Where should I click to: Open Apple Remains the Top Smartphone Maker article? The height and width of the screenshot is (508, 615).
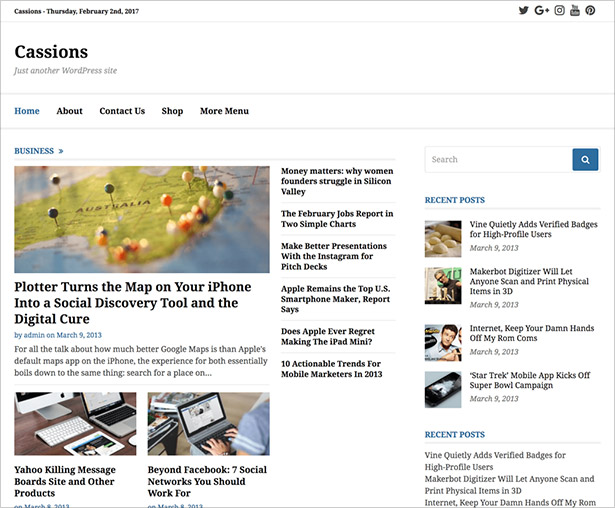335,299
